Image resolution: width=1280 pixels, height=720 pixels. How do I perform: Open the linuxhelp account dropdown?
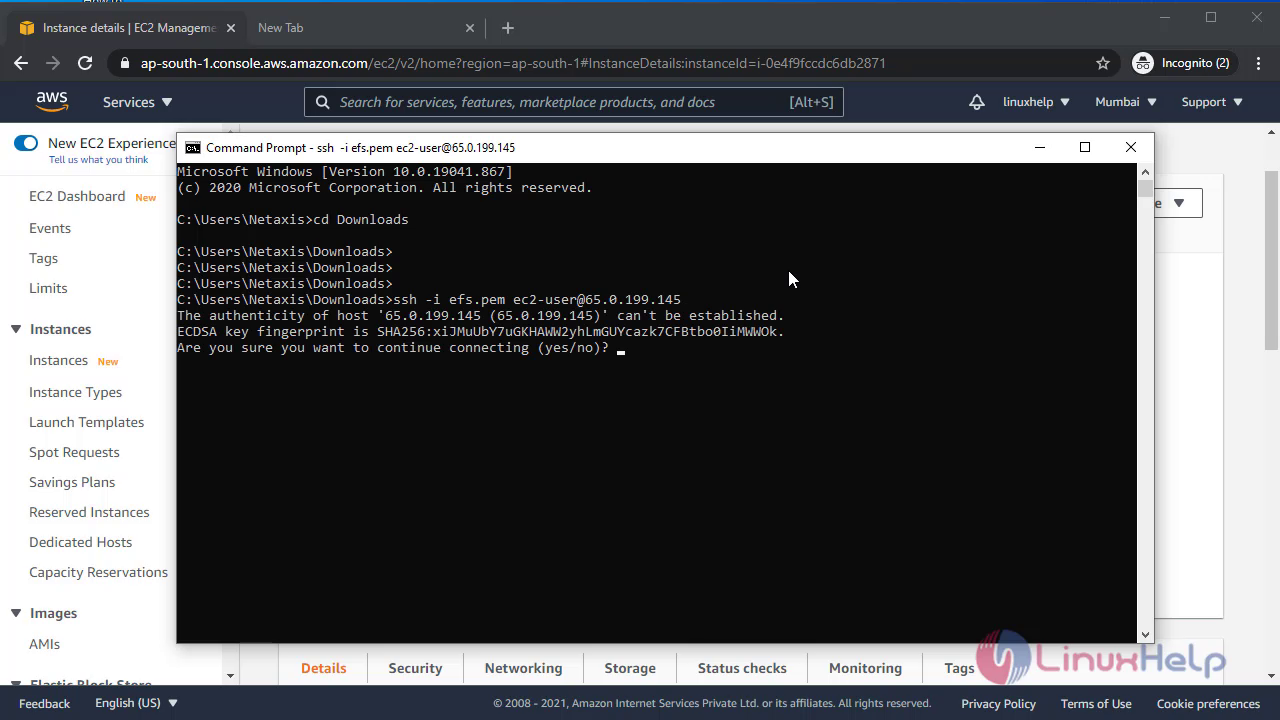pyautogui.click(x=1036, y=102)
